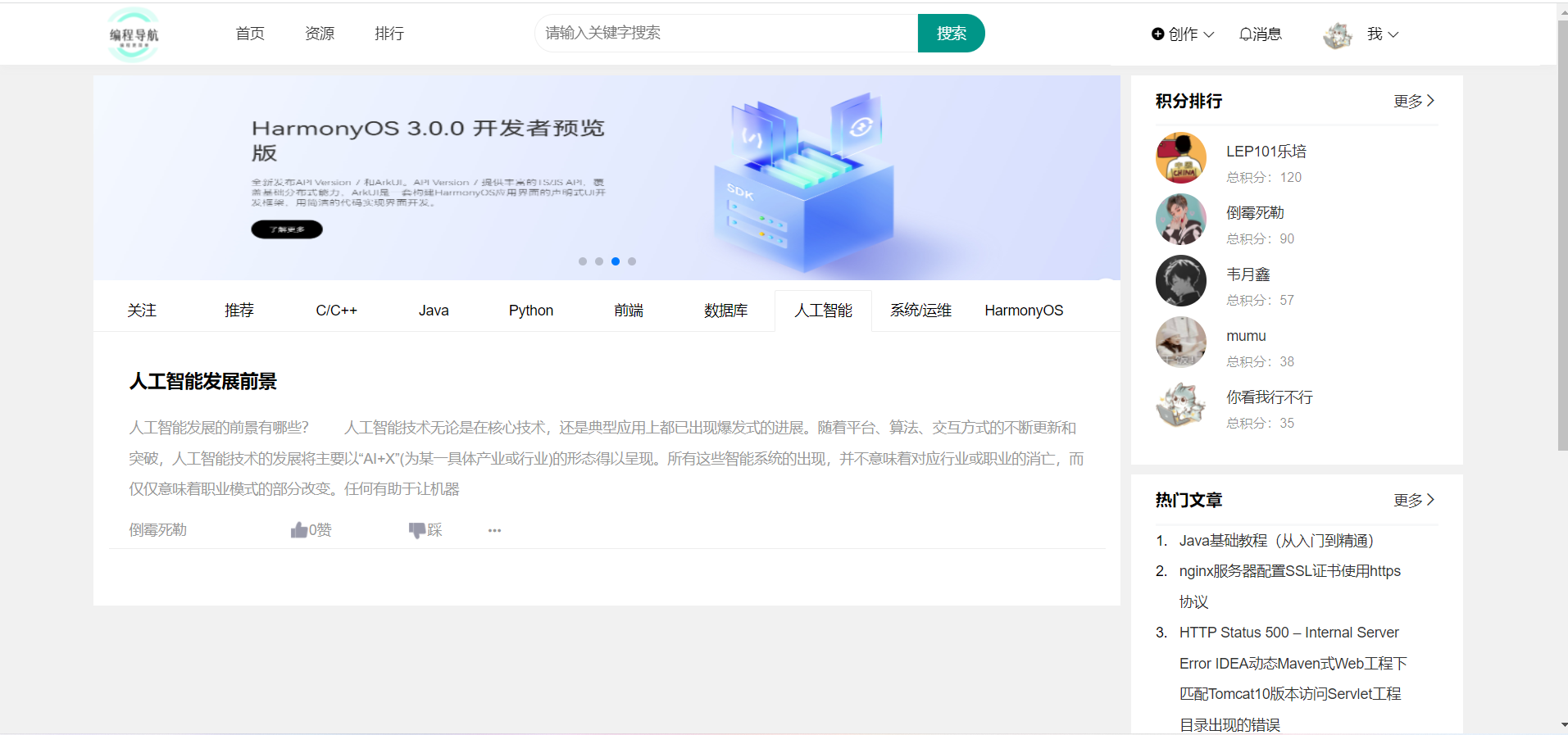
Task: Click the plus icon next to 创作
Action: point(1157,34)
